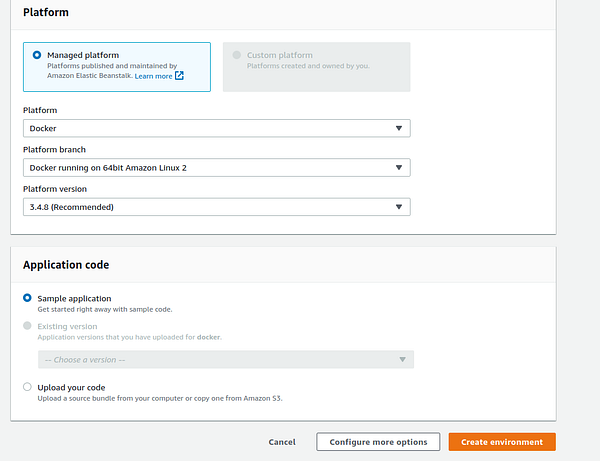Viewport: 600px width, 461px height.
Task: Select the Custom platform radio button
Action: click(x=237, y=55)
